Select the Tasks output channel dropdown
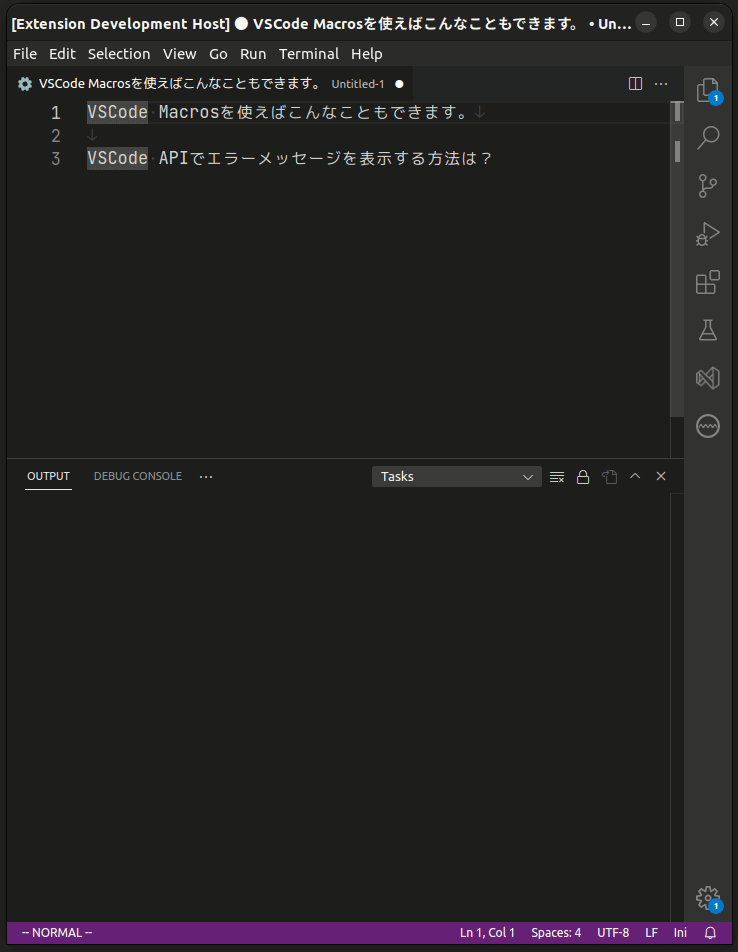 click(457, 477)
